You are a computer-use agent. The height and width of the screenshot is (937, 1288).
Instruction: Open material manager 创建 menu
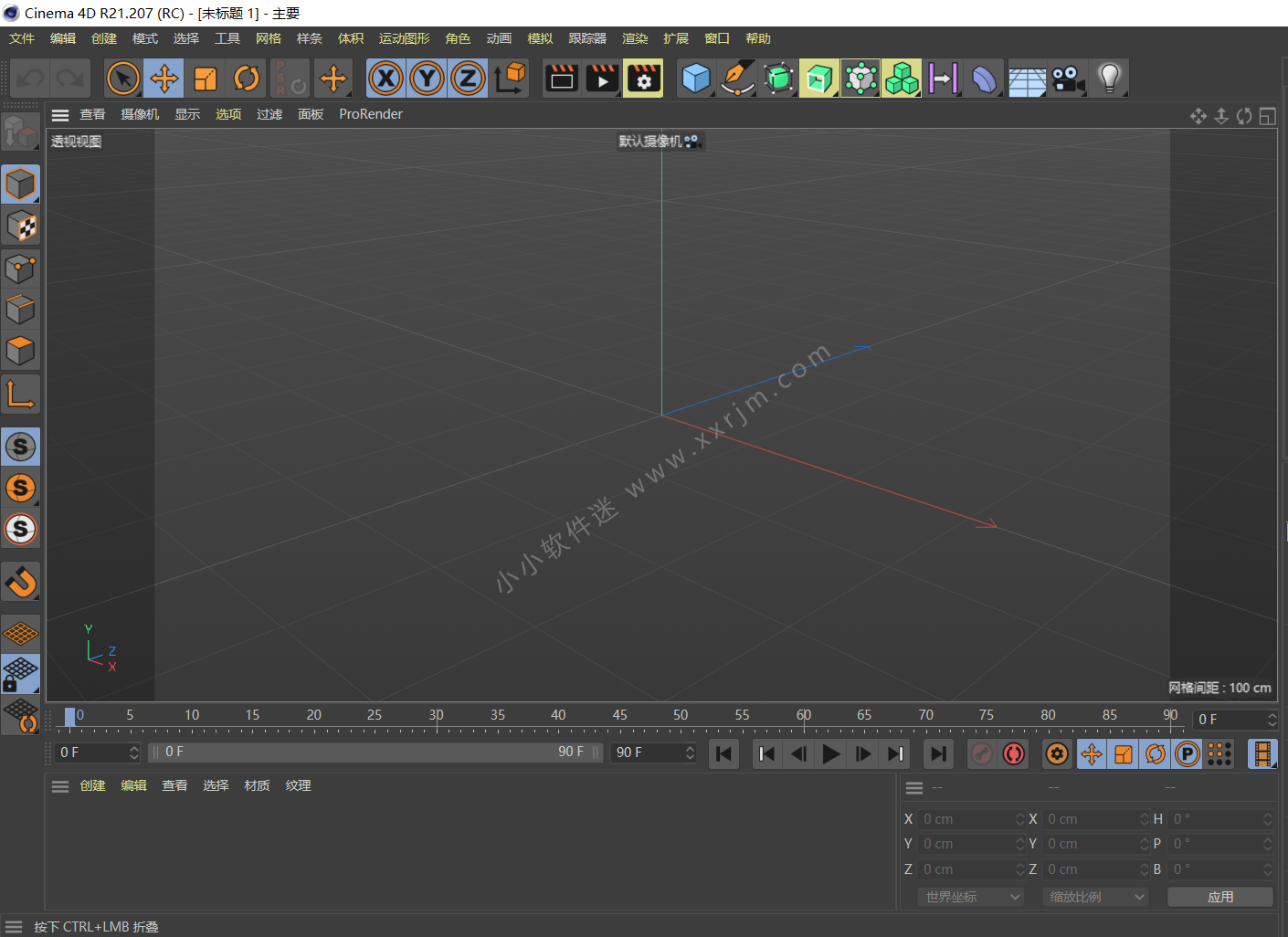(92, 785)
